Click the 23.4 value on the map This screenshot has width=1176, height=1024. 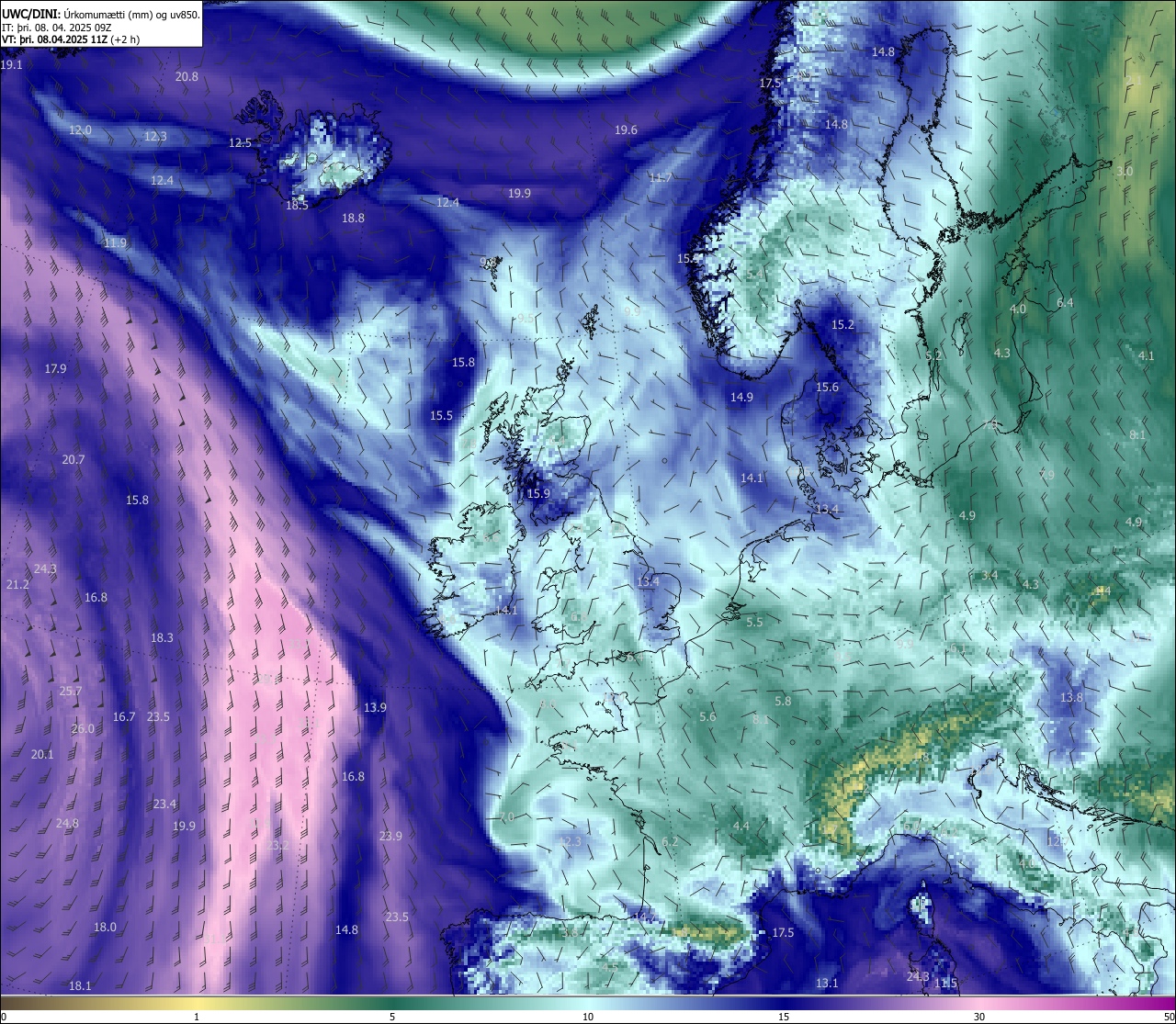(164, 805)
